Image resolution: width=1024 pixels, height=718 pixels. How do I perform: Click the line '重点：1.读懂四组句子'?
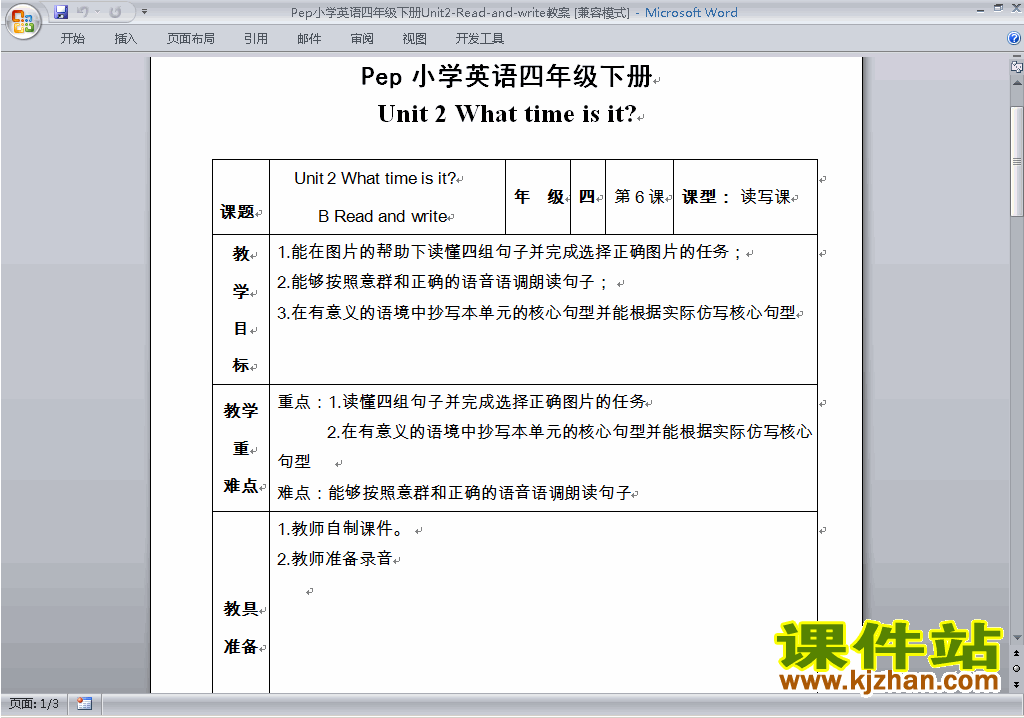461,402
